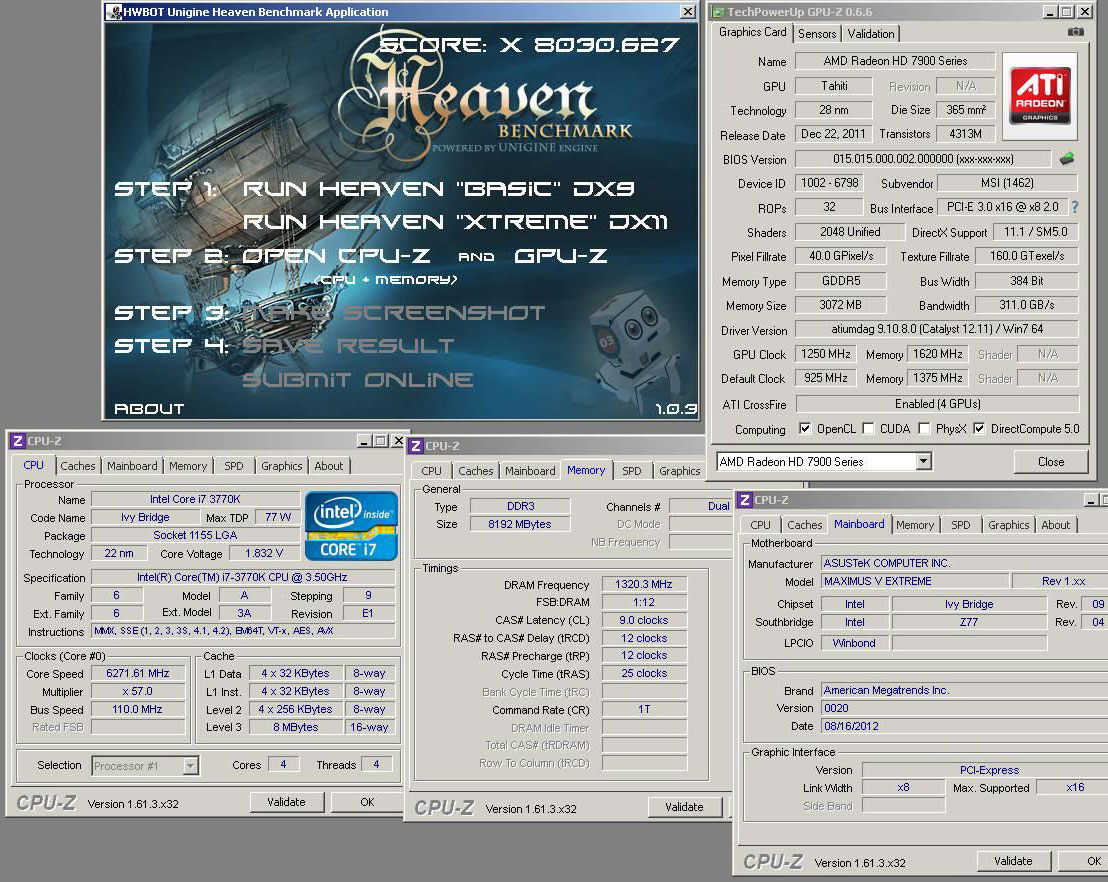Image resolution: width=1108 pixels, height=882 pixels.
Task: Click Validate in the CPU-Z memory window
Action: coord(684,806)
